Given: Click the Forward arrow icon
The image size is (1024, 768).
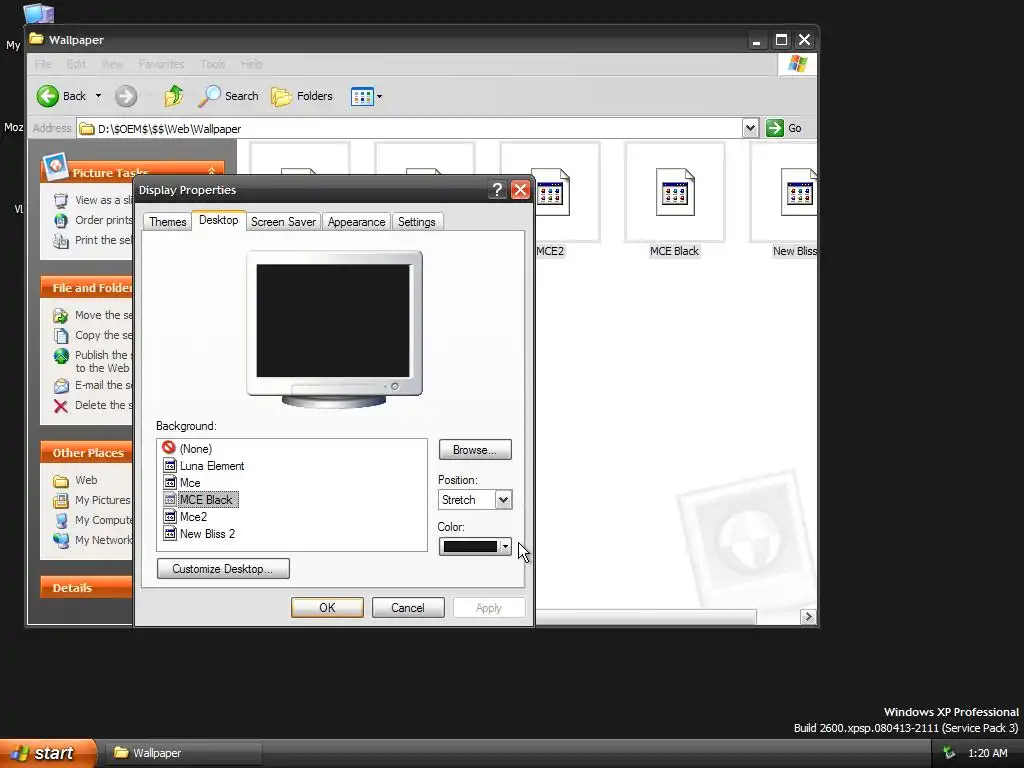Looking at the screenshot, I should coord(126,96).
